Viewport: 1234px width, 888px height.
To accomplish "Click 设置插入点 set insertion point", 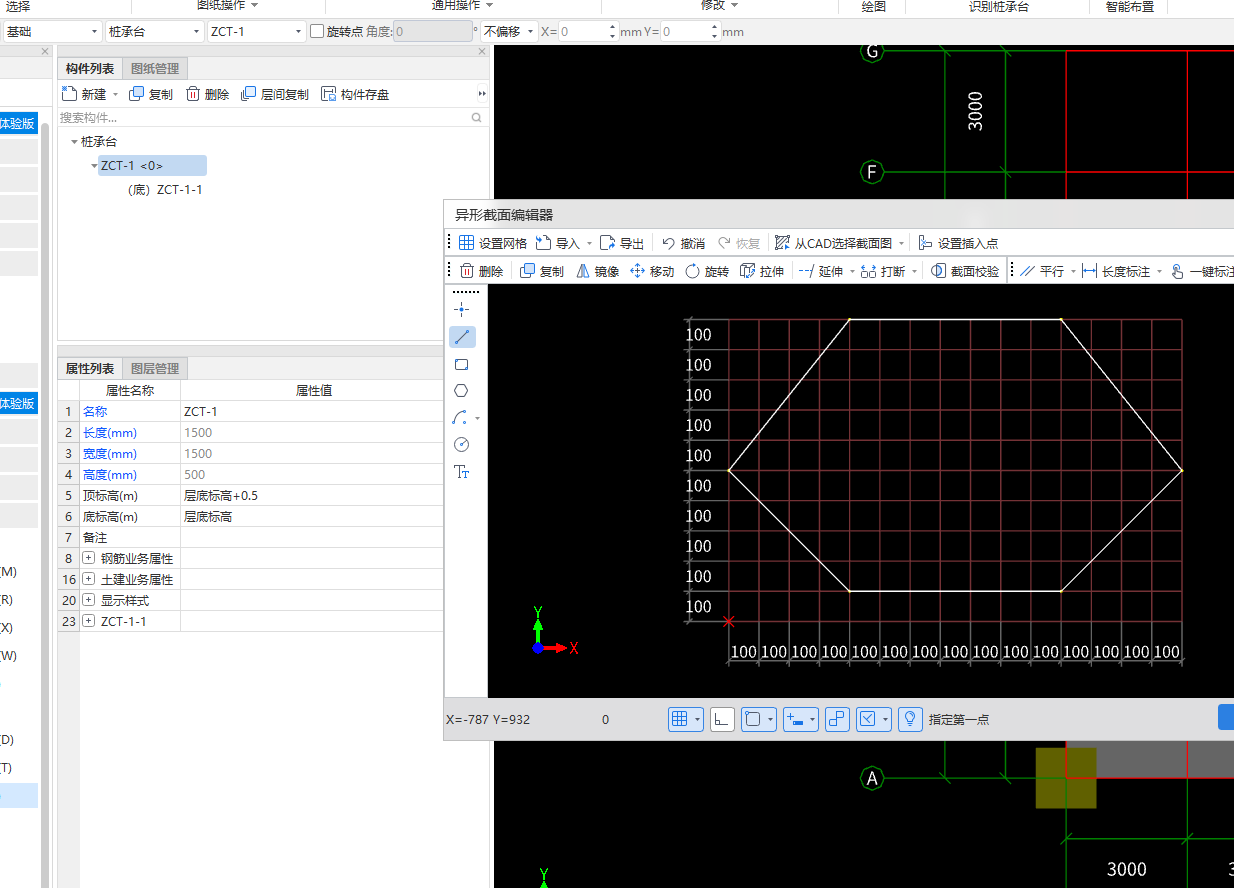I will click(x=958, y=243).
